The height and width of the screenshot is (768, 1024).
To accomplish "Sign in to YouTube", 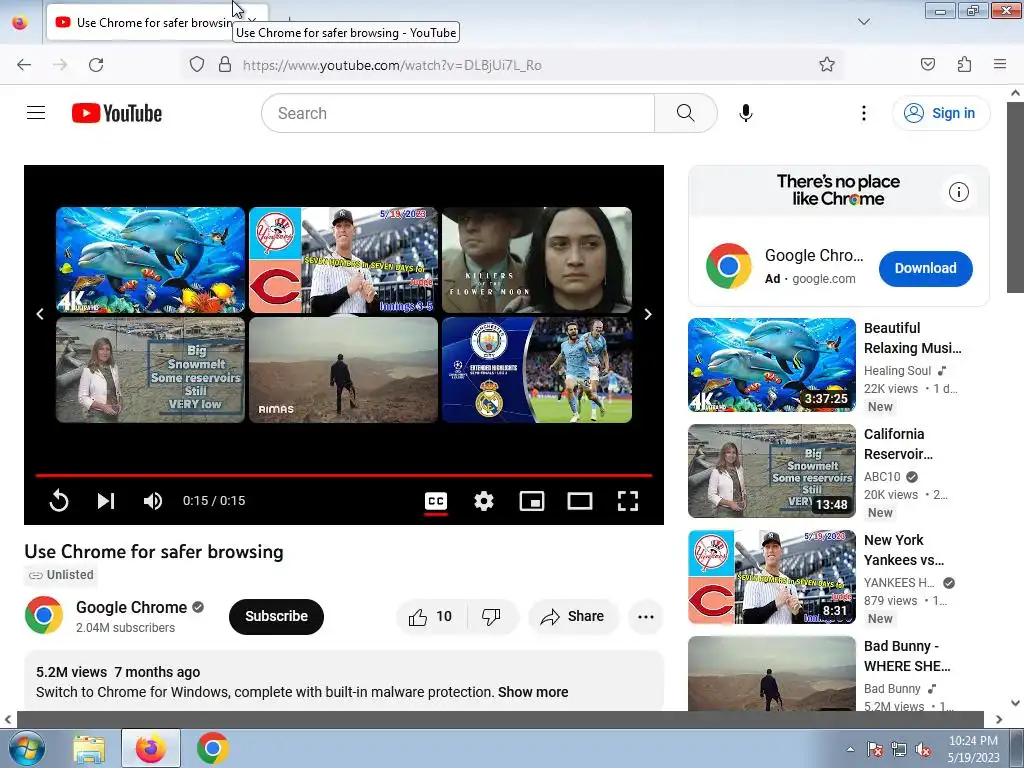I will [x=941, y=113].
